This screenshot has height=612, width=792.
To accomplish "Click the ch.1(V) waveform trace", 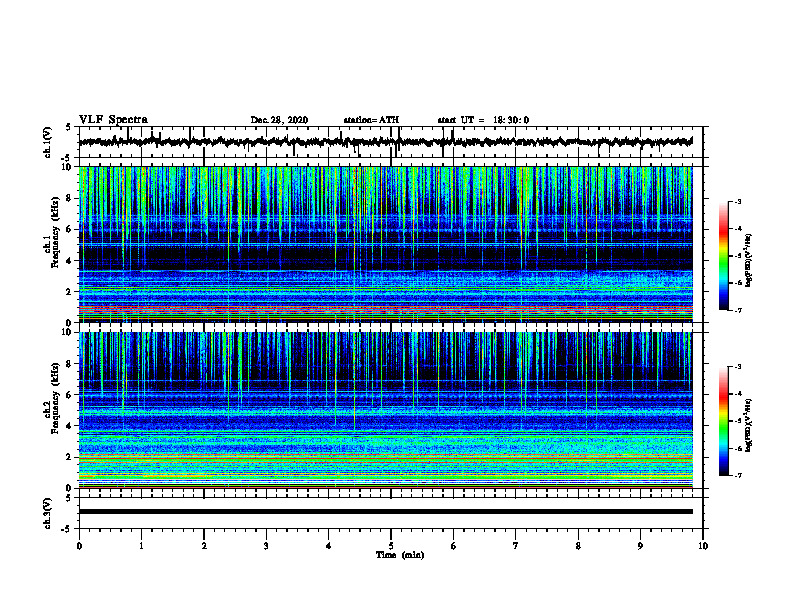I will pyautogui.click(x=385, y=142).
